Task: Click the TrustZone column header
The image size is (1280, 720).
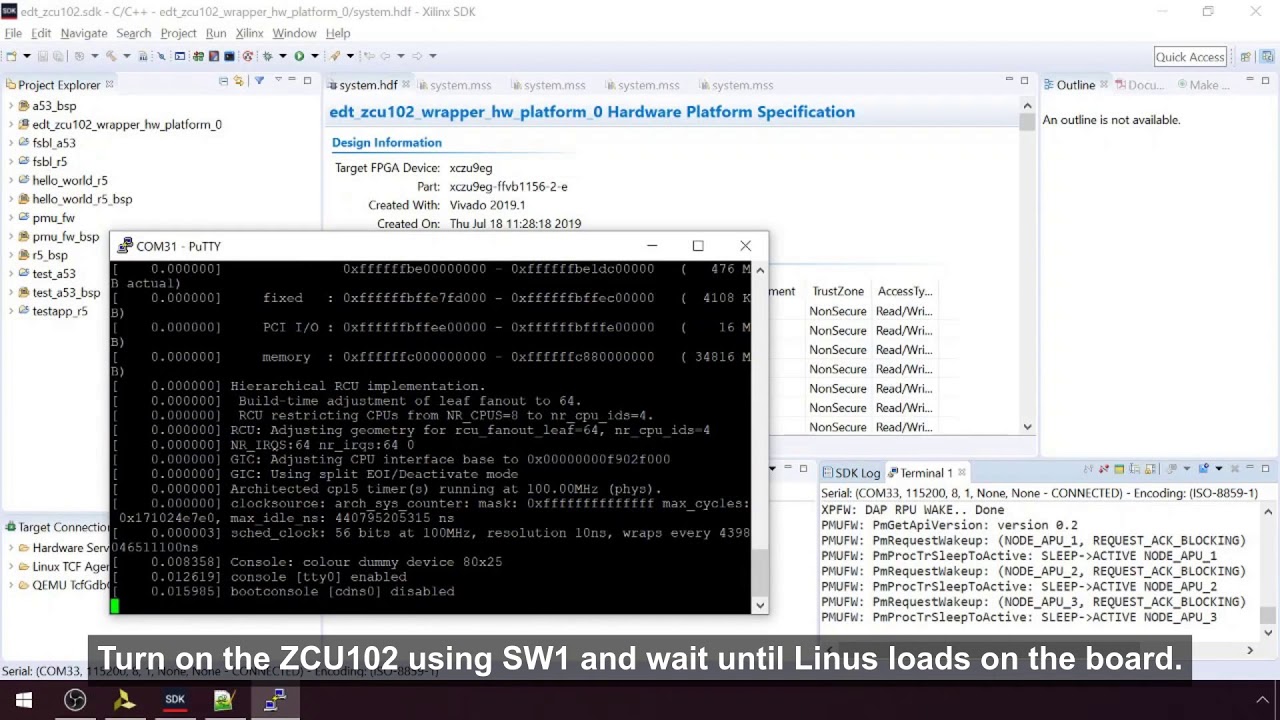Action: point(838,291)
